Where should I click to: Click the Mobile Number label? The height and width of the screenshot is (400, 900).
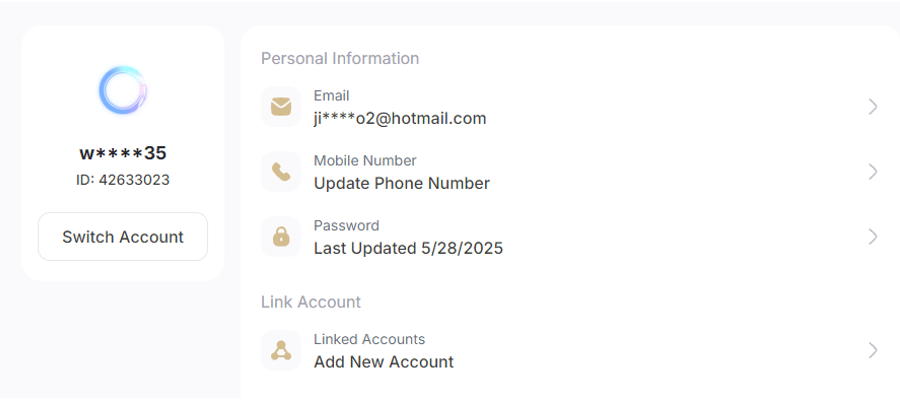(x=365, y=161)
